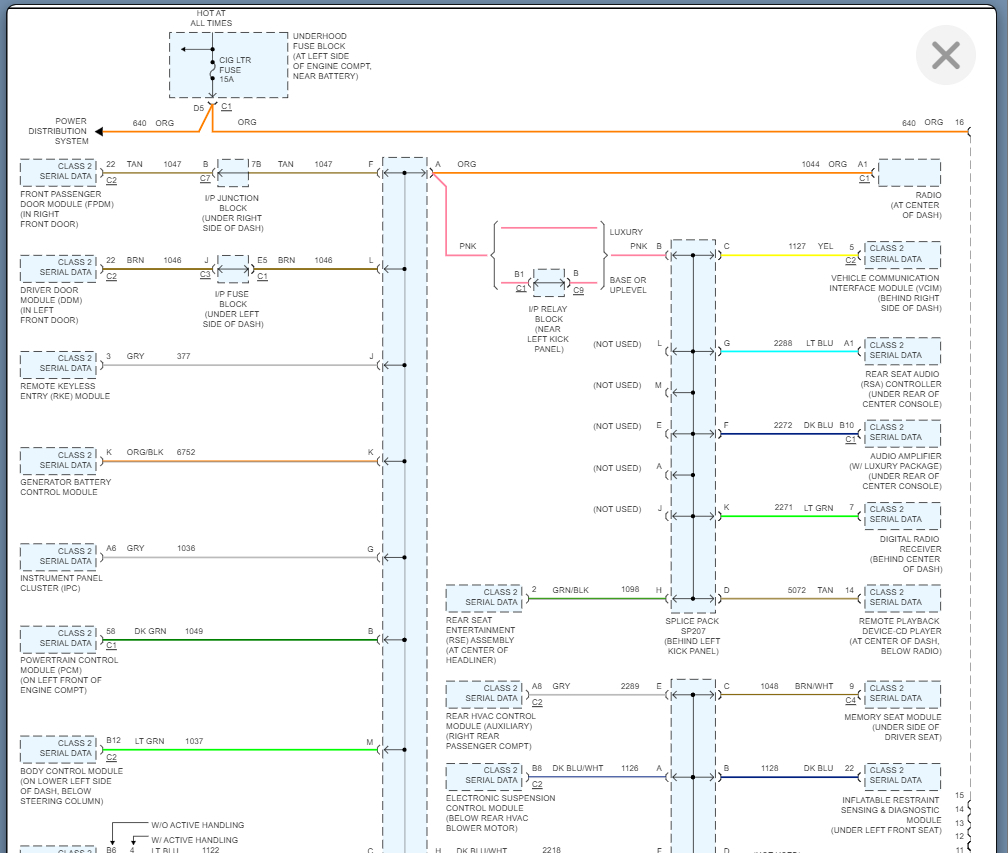Close the wiring diagram with the X button
The width and height of the screenshot is (1008, 853).
(x=945, y=55)
